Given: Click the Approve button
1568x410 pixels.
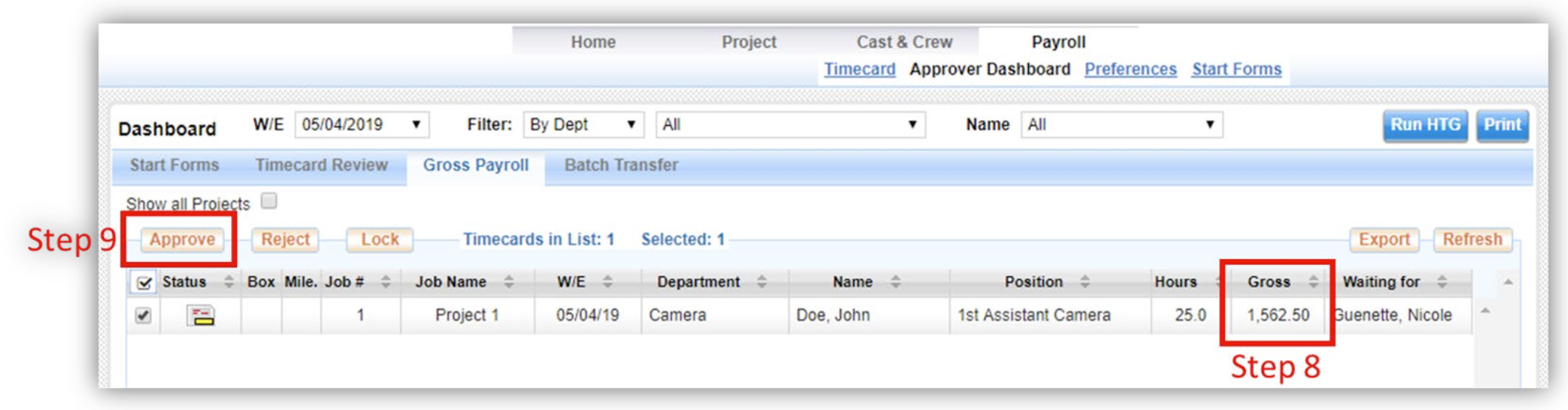Looking at the screenshot, I should [182, 239].
